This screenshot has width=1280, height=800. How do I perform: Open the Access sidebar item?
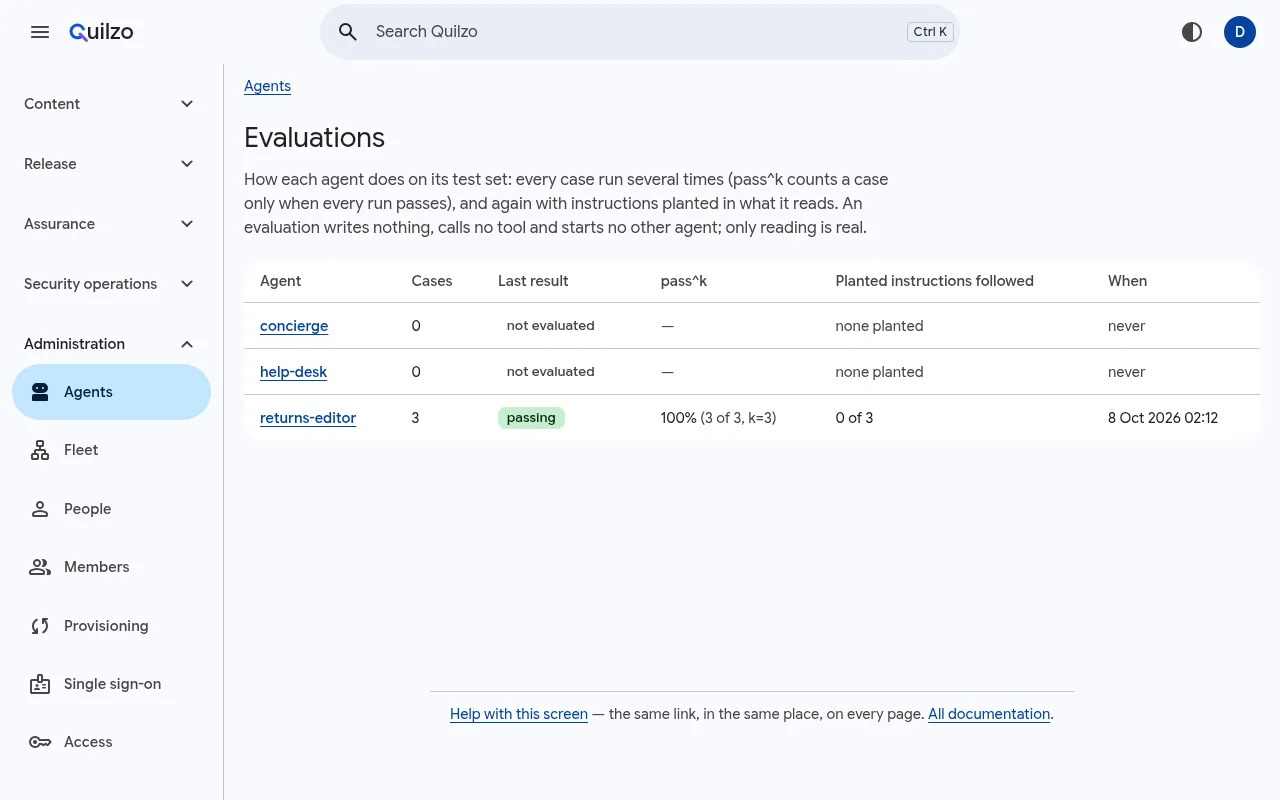(111, 742)
